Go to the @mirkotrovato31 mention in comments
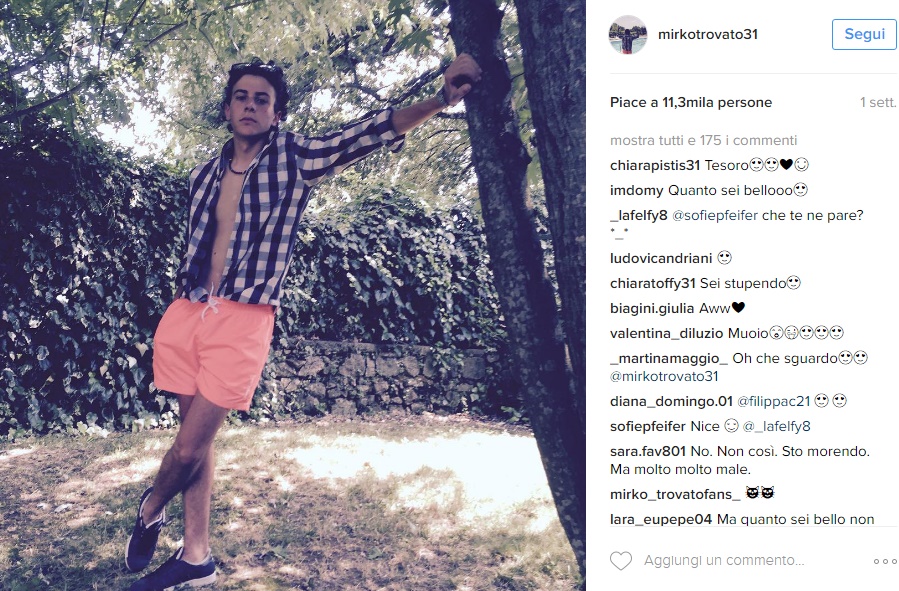Image resolution: width=899 pixels, height=591 pixels. pos(664,377)
